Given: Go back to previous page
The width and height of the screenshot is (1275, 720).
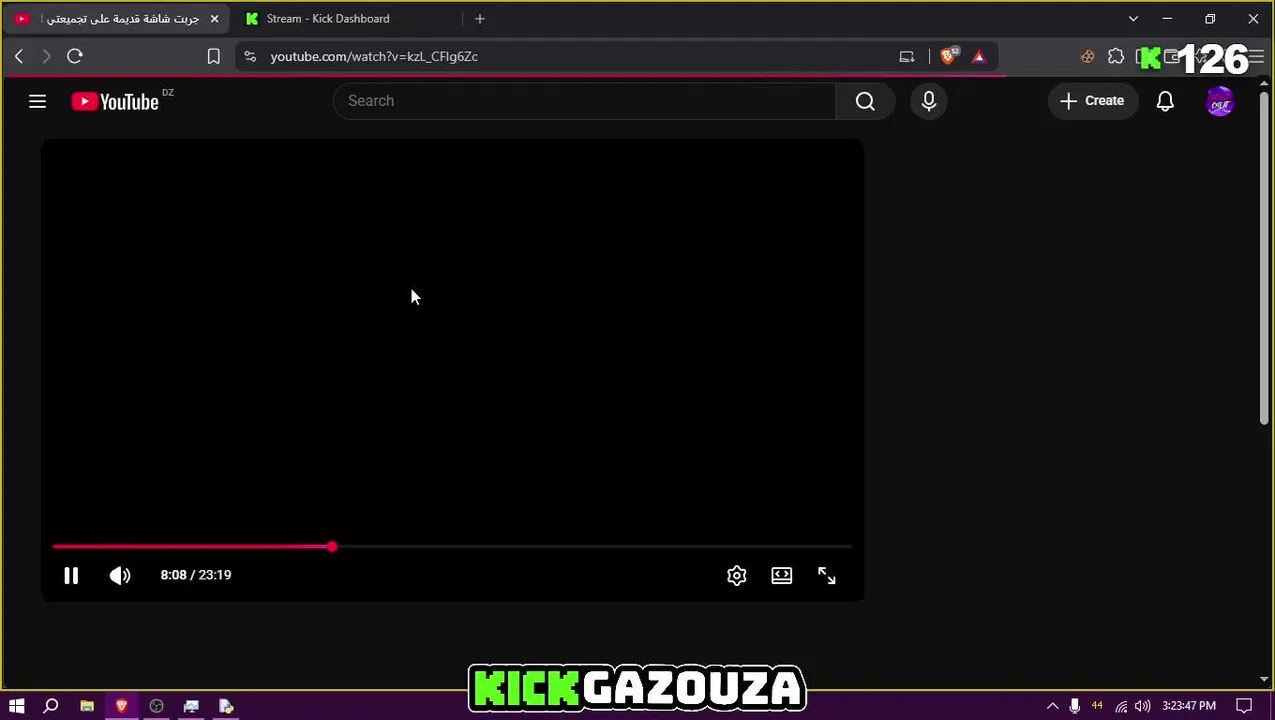Looking at the screenshot, I should click(19, 57).
